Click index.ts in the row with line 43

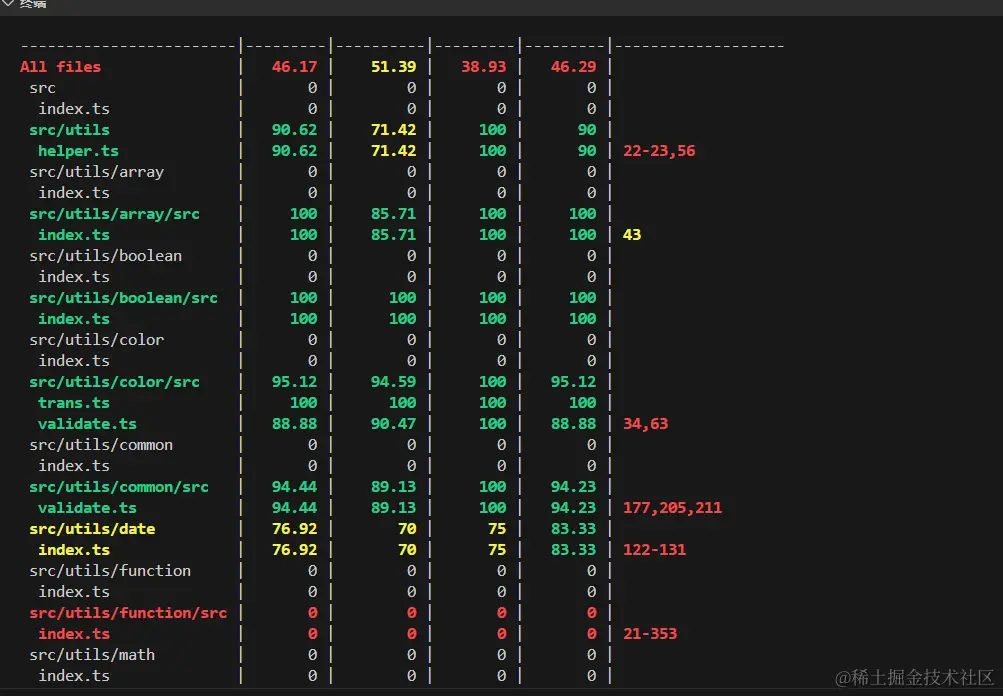click(x=74, y=235)
